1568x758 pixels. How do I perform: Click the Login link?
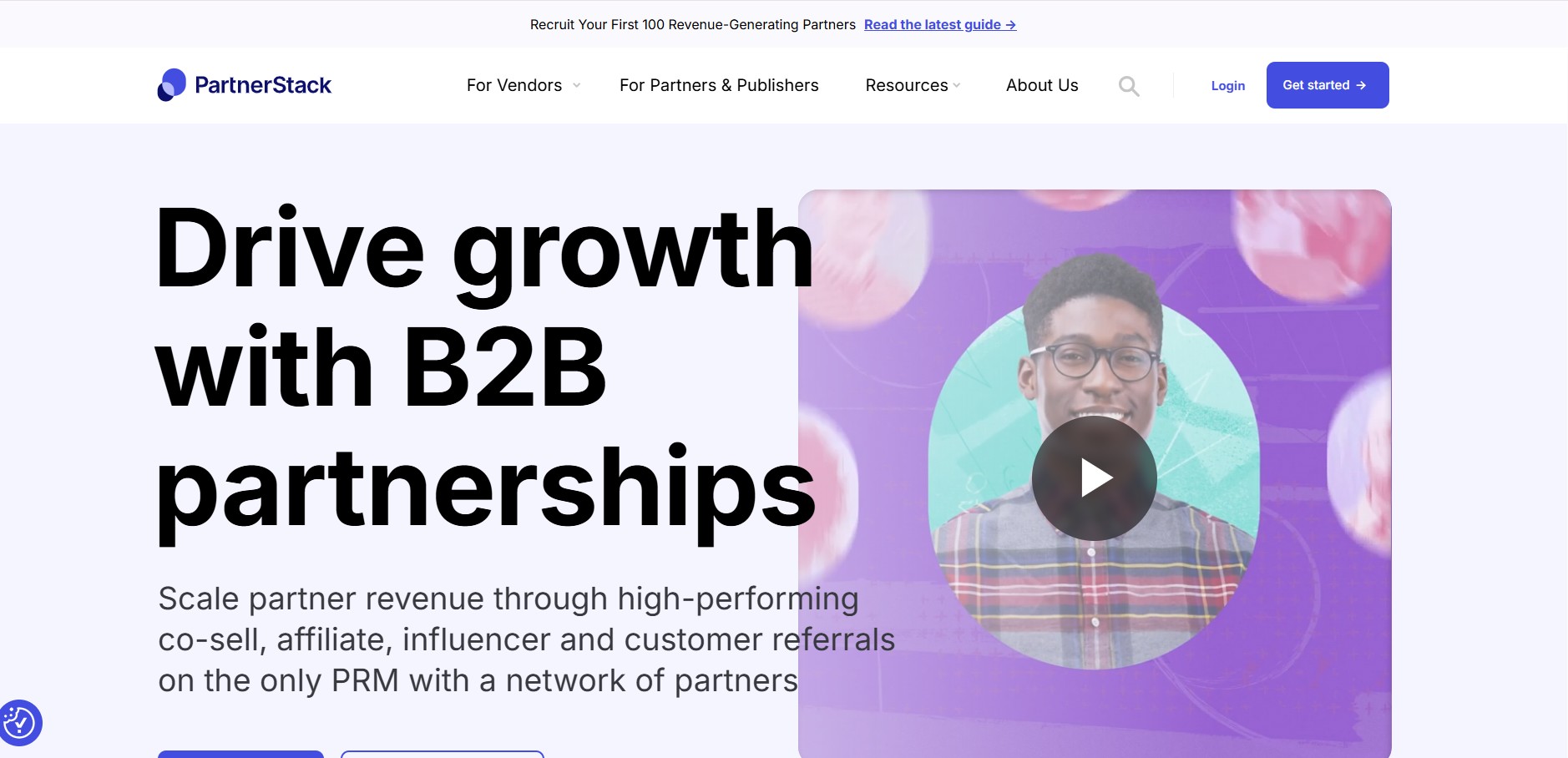pyautogui.click(x=1227, y=85)
